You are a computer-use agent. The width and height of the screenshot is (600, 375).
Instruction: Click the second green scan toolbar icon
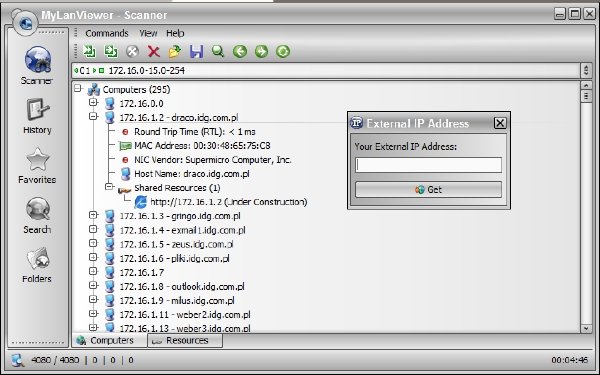pos(111,51)
